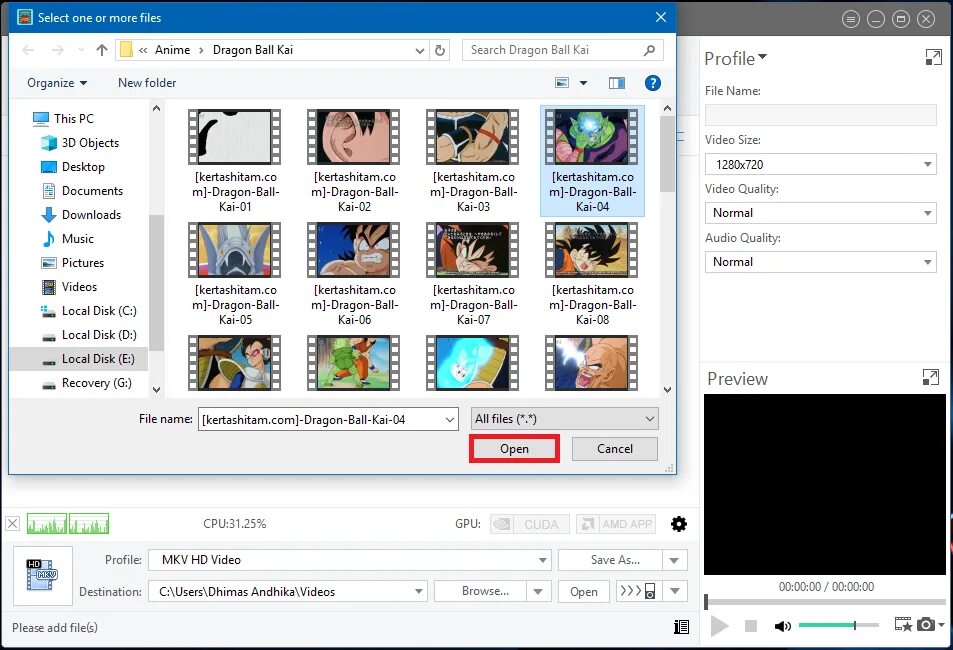Open the Video Quality dropdown
Image resolution: width=953 pixels, height=650 pixels.
tap(821, 213)
